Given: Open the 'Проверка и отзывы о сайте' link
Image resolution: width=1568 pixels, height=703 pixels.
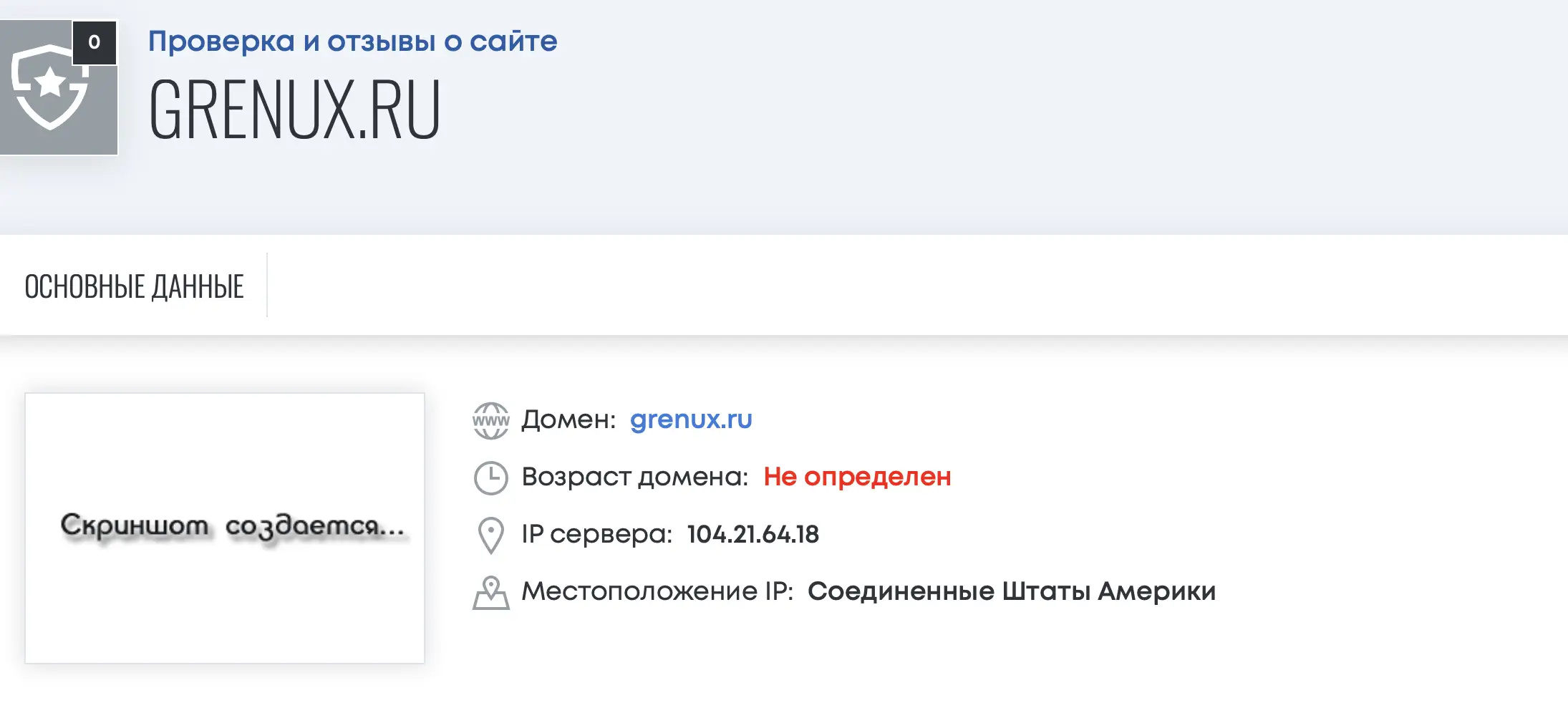Looking at the screenshot, I should (x=352, y=41).
